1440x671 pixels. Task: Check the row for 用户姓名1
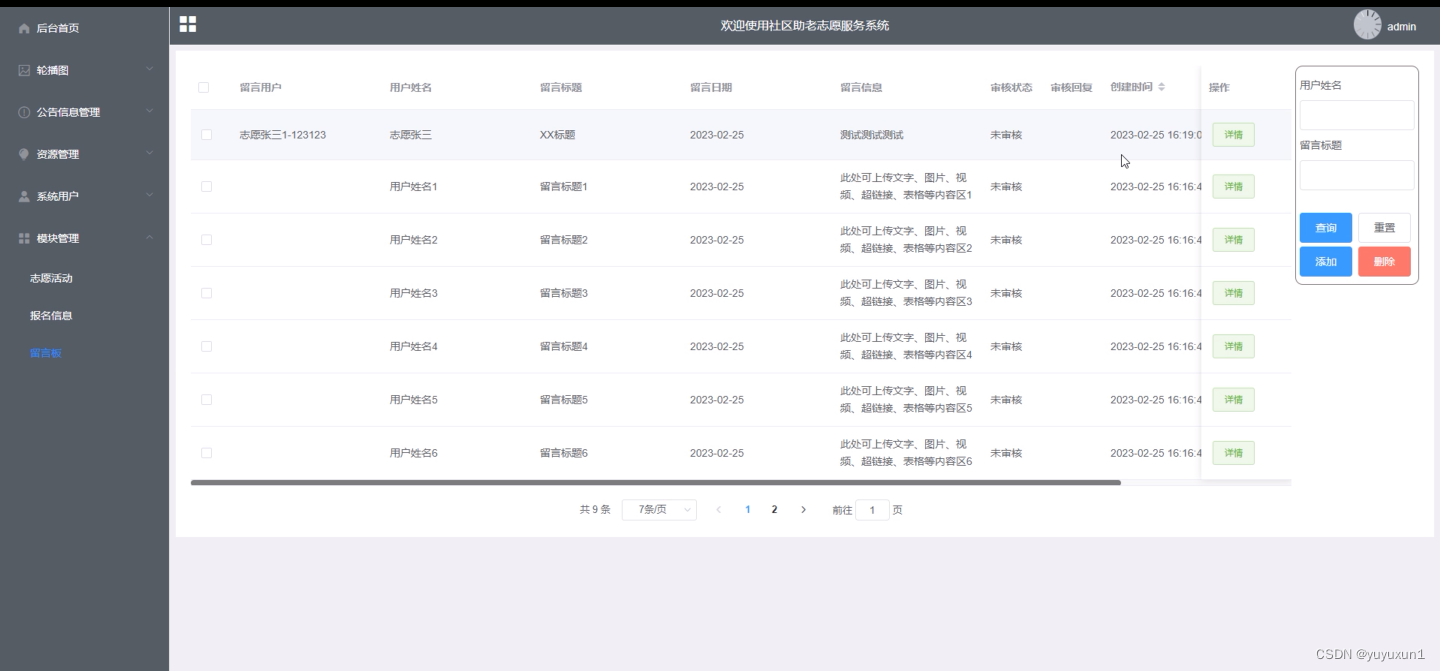click(206, 186)
